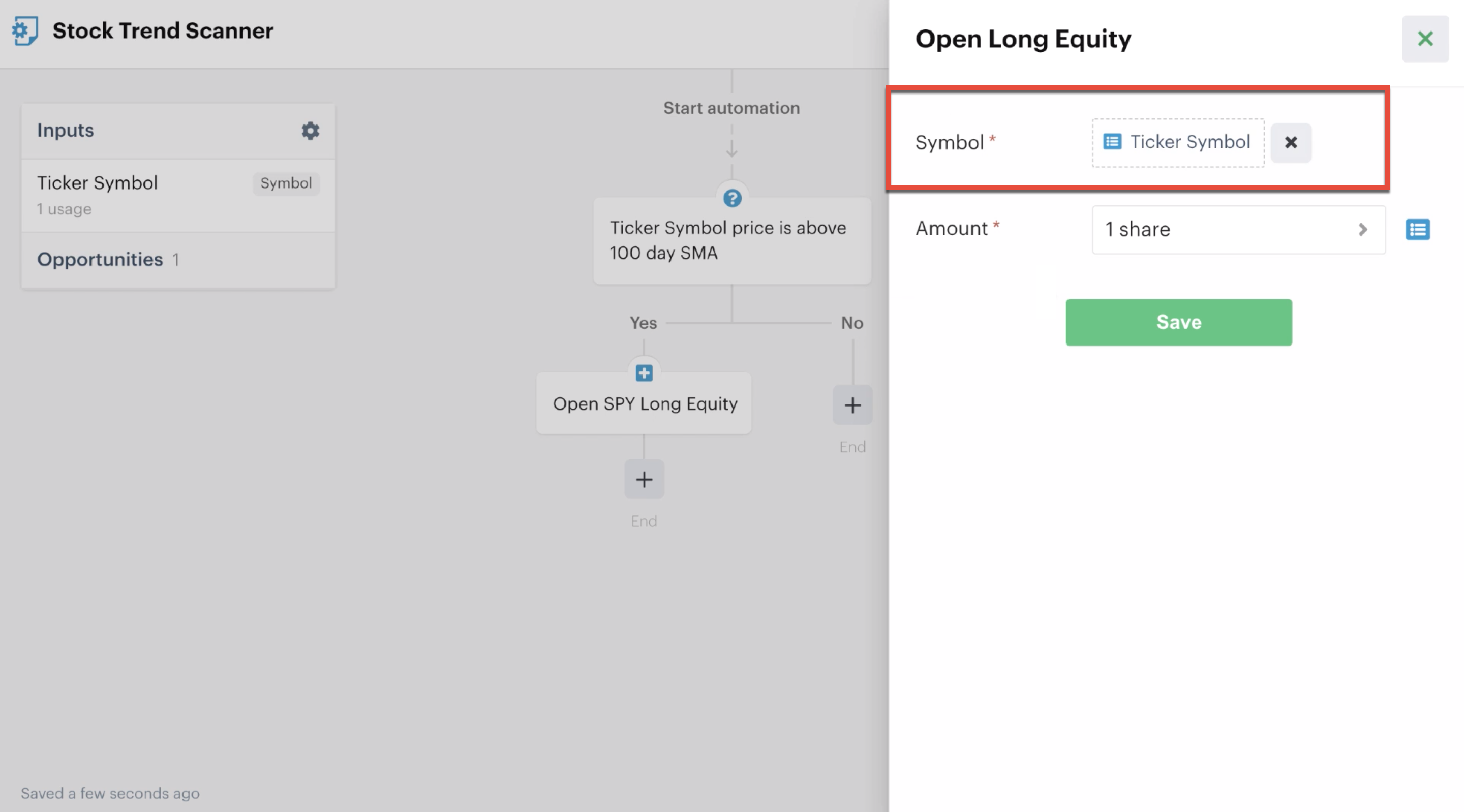
Task: Click the Start automation label
Action: tap(731, 108)
